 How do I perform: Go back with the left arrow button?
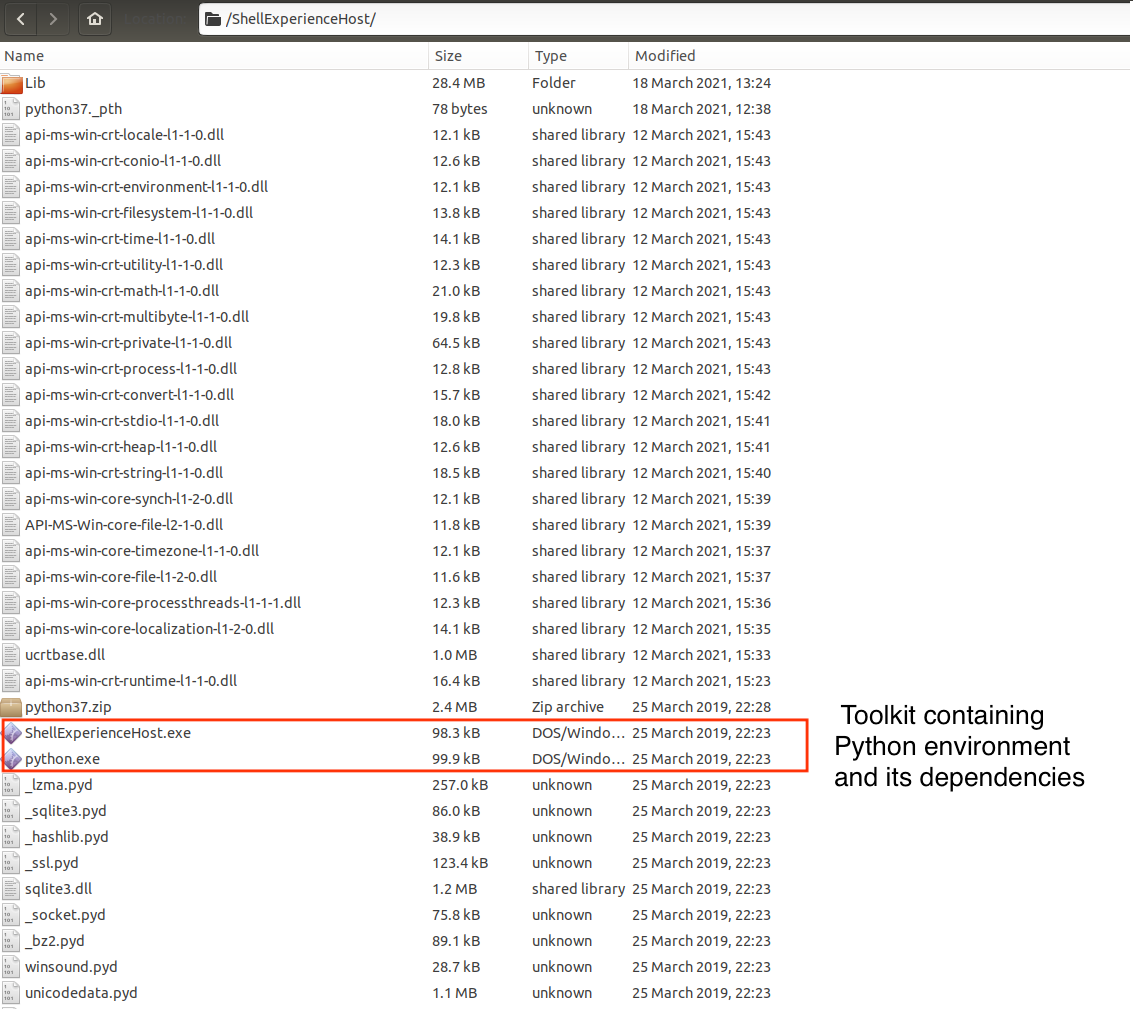[21, 19]
